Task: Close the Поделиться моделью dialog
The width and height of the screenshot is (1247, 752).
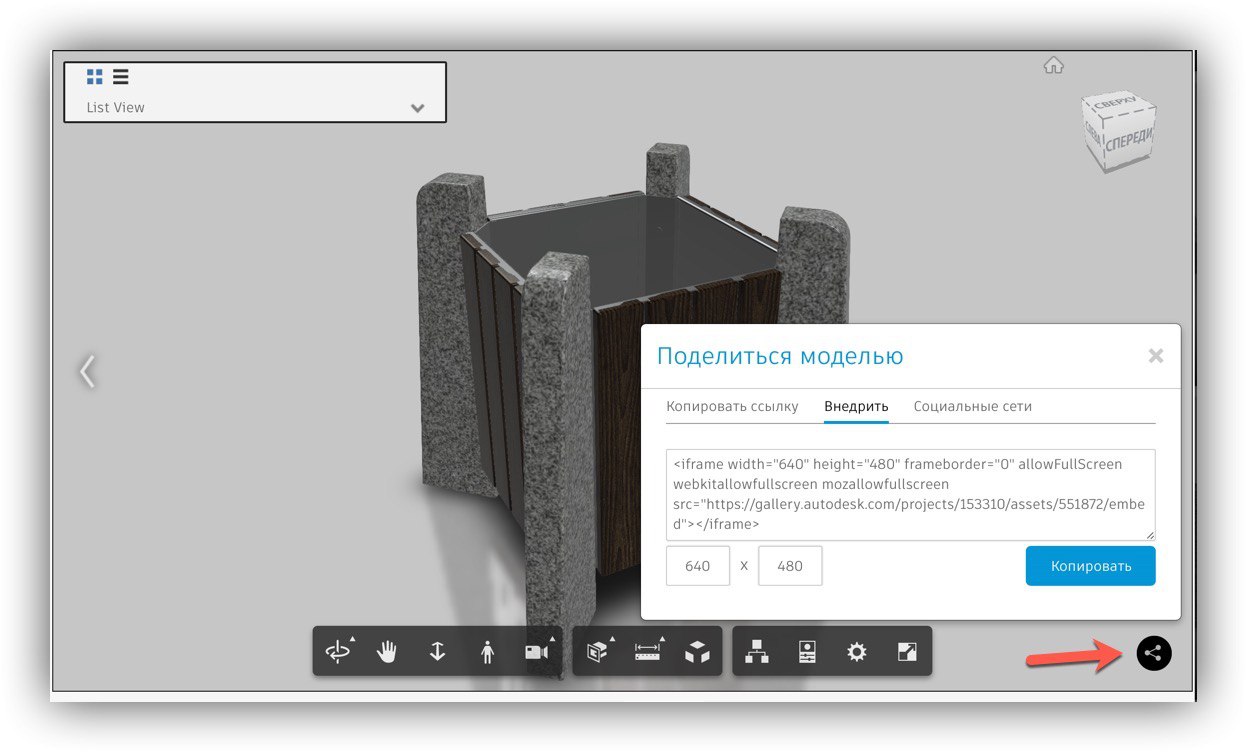Action: 1156,355
